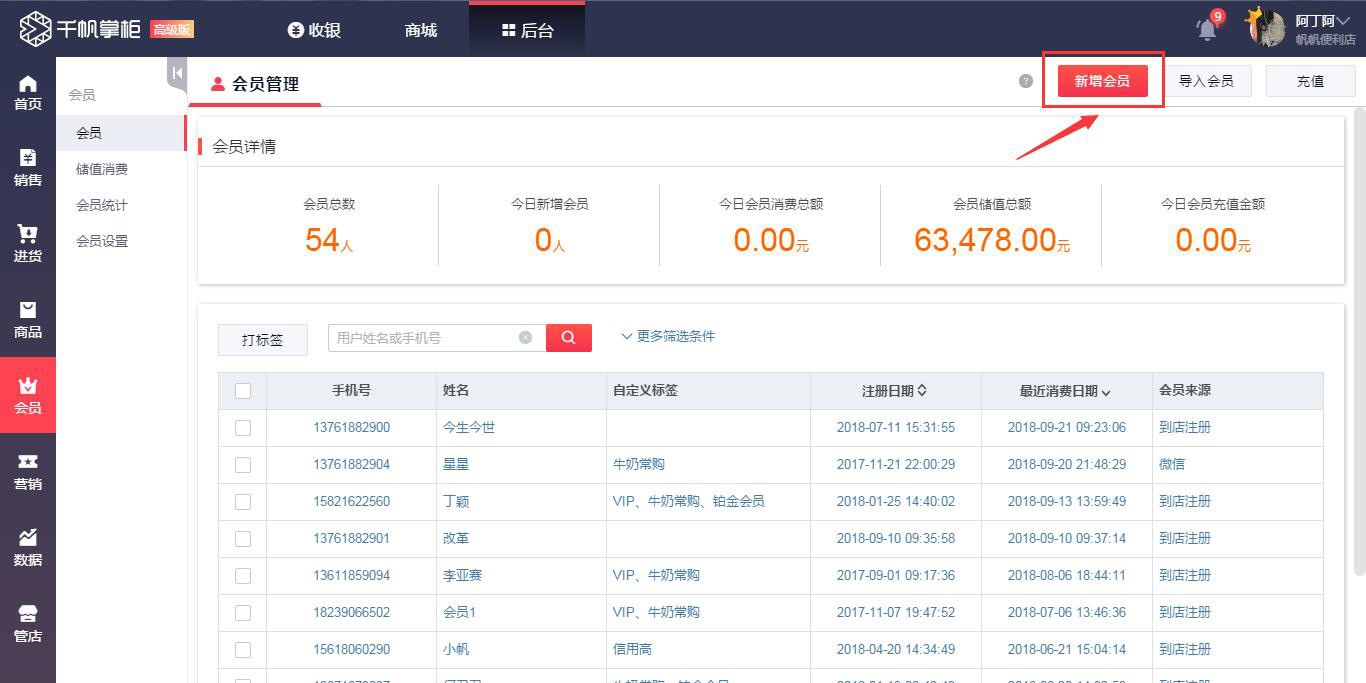Select the 销售 sales icon
Image resolution: width=1366 pixels, height=683 pixels.
[27, 163]
